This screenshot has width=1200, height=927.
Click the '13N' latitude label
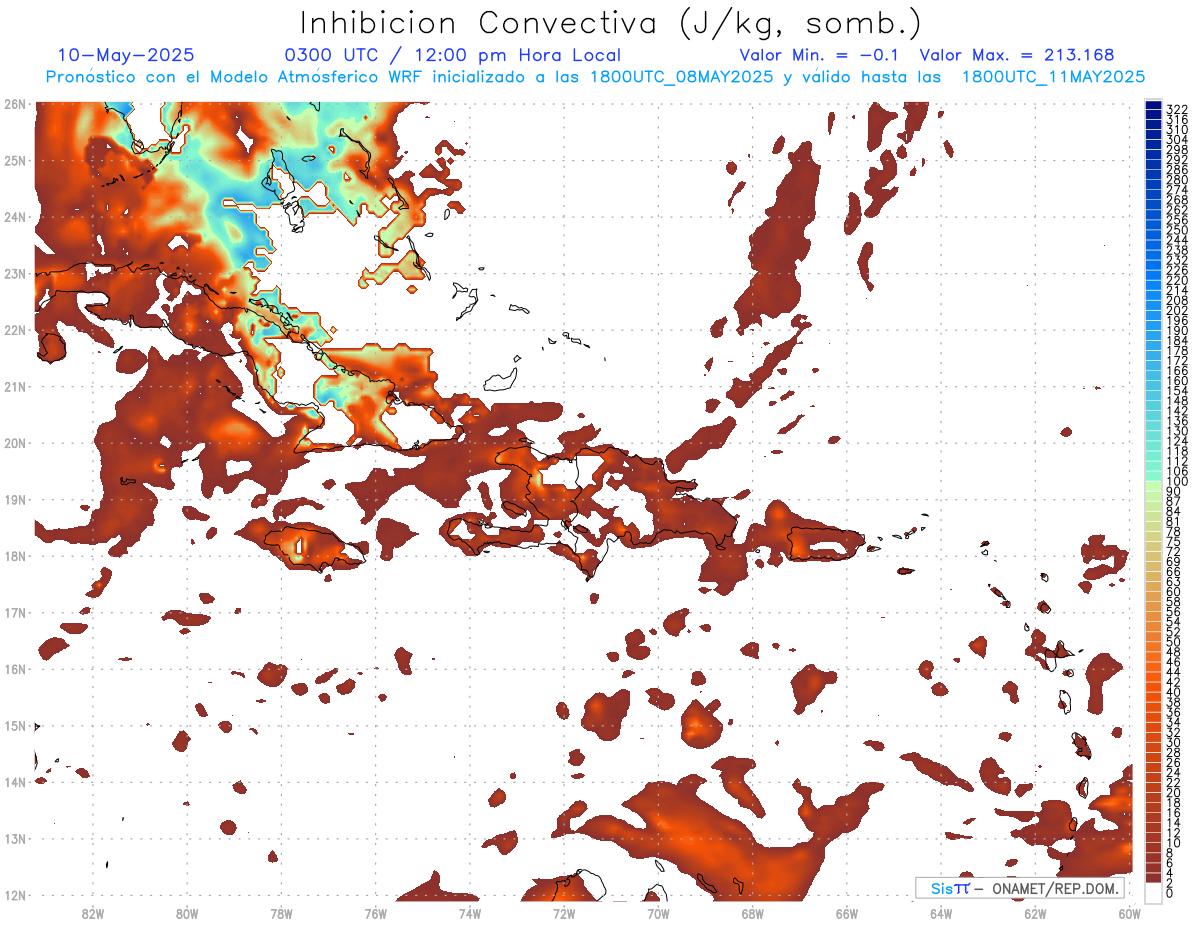click(15, 838)
